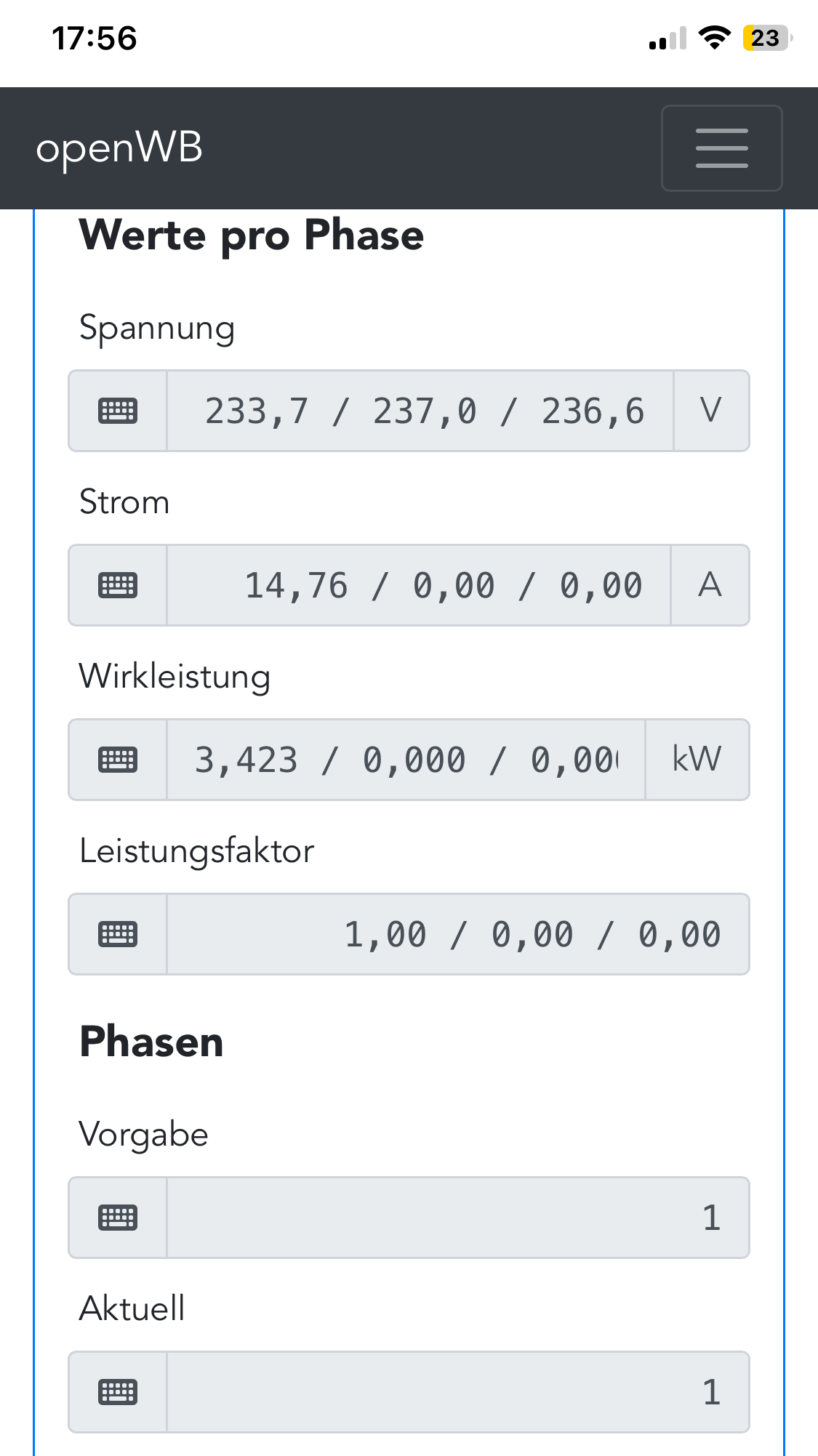Tap the battery level indicator
818x1456 pixels.
[766, 38]
